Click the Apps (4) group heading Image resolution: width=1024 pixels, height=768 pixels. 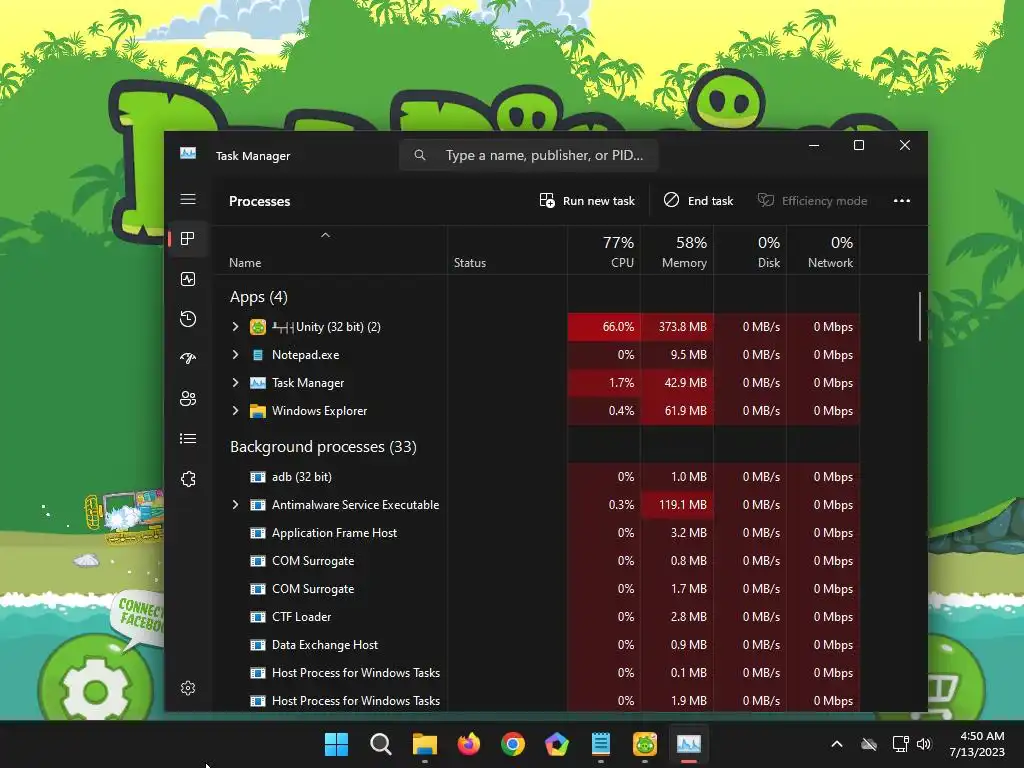pyautogui.click(x=259, y=297)
